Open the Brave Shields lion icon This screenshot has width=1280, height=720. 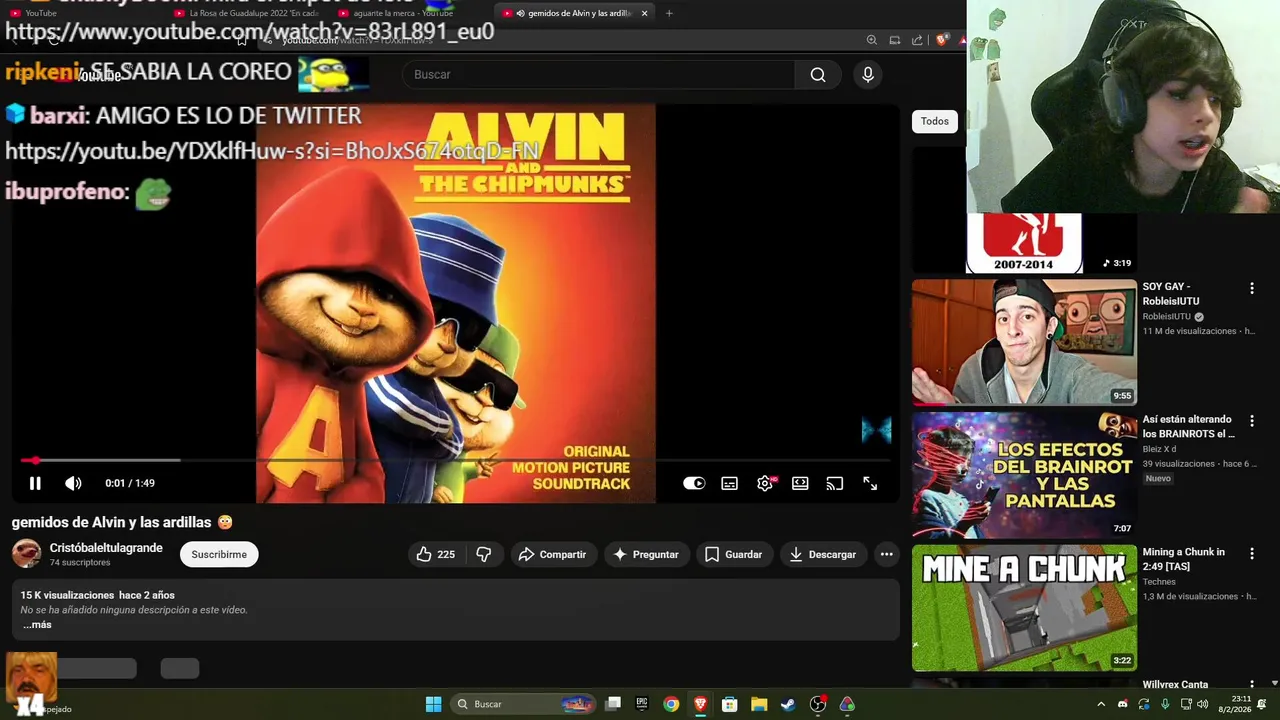[941, 40]
